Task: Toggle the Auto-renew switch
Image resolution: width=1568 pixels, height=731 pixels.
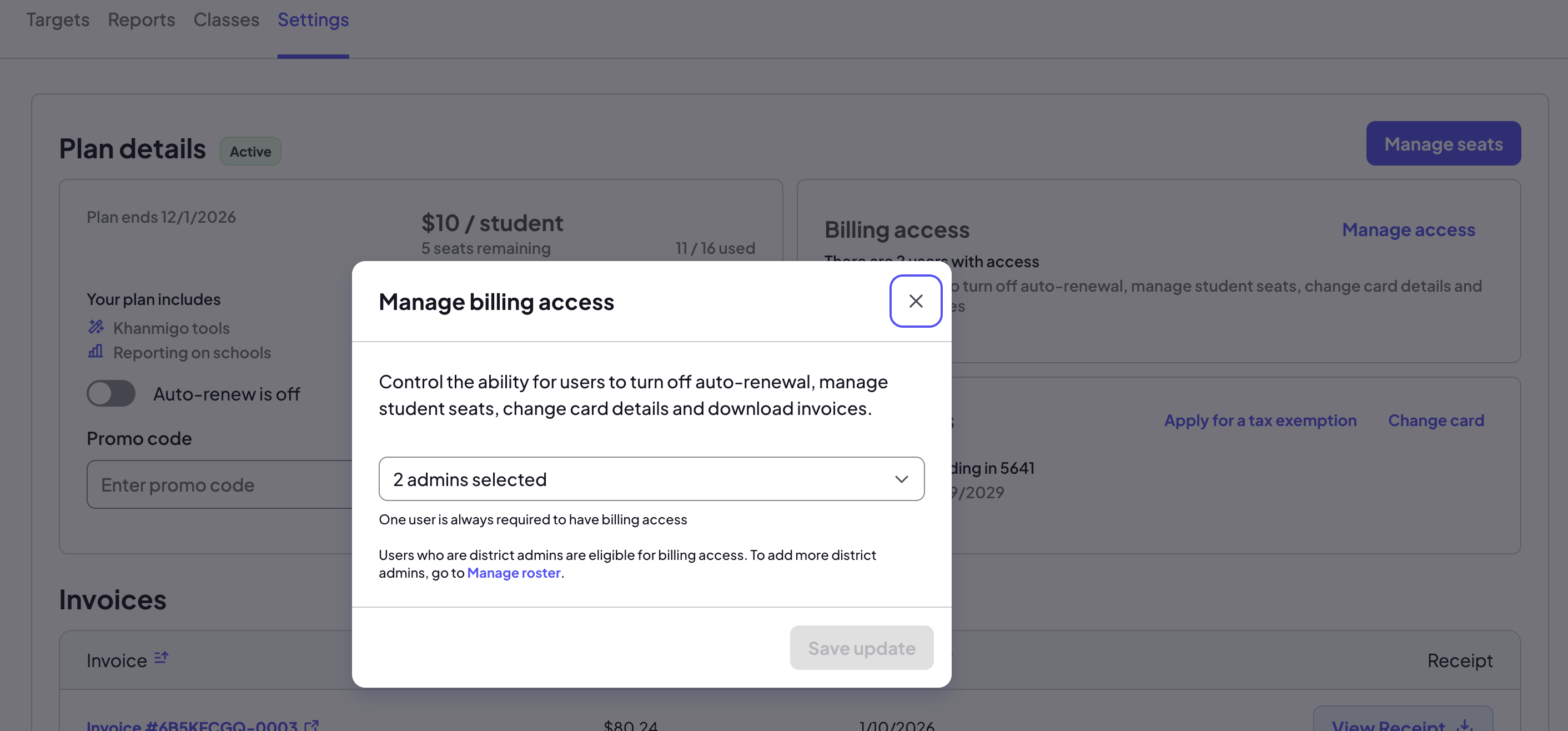Action: 111,393
